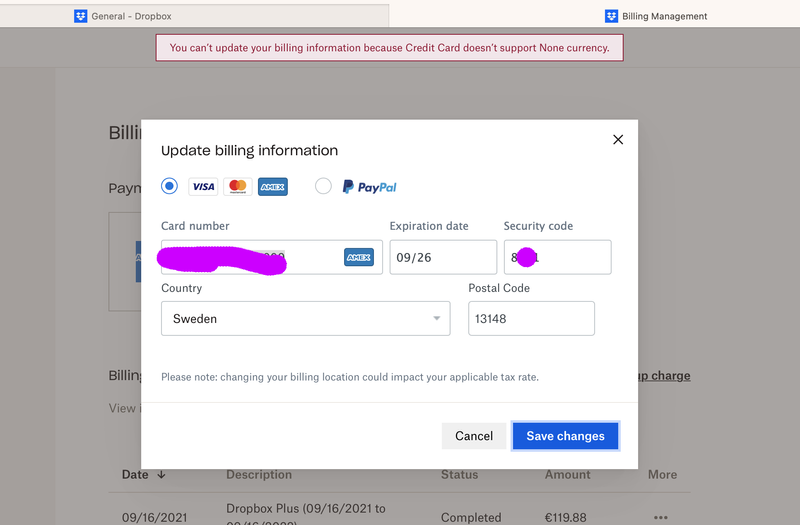This screenshot has width=800, height=525.
Task: Select the PayPal payment radio button
Action: (x=323, y=186)
